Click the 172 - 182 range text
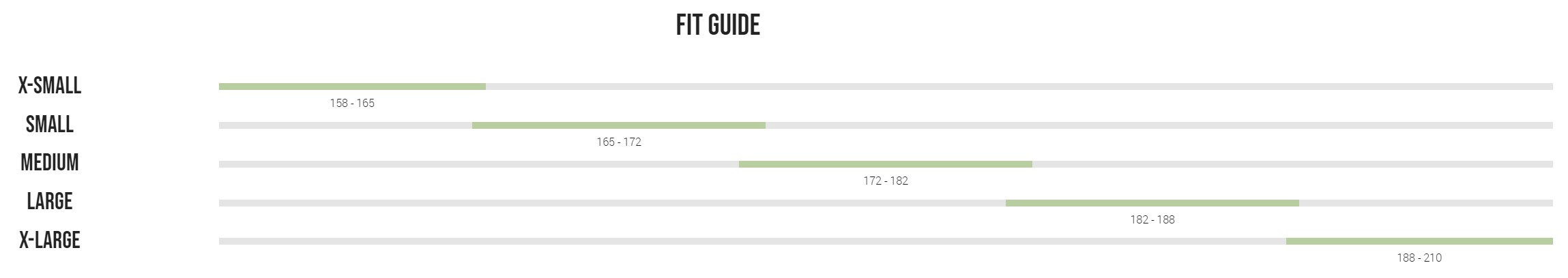The height and width of the screenshot is (278, 1568). [886, 181]
